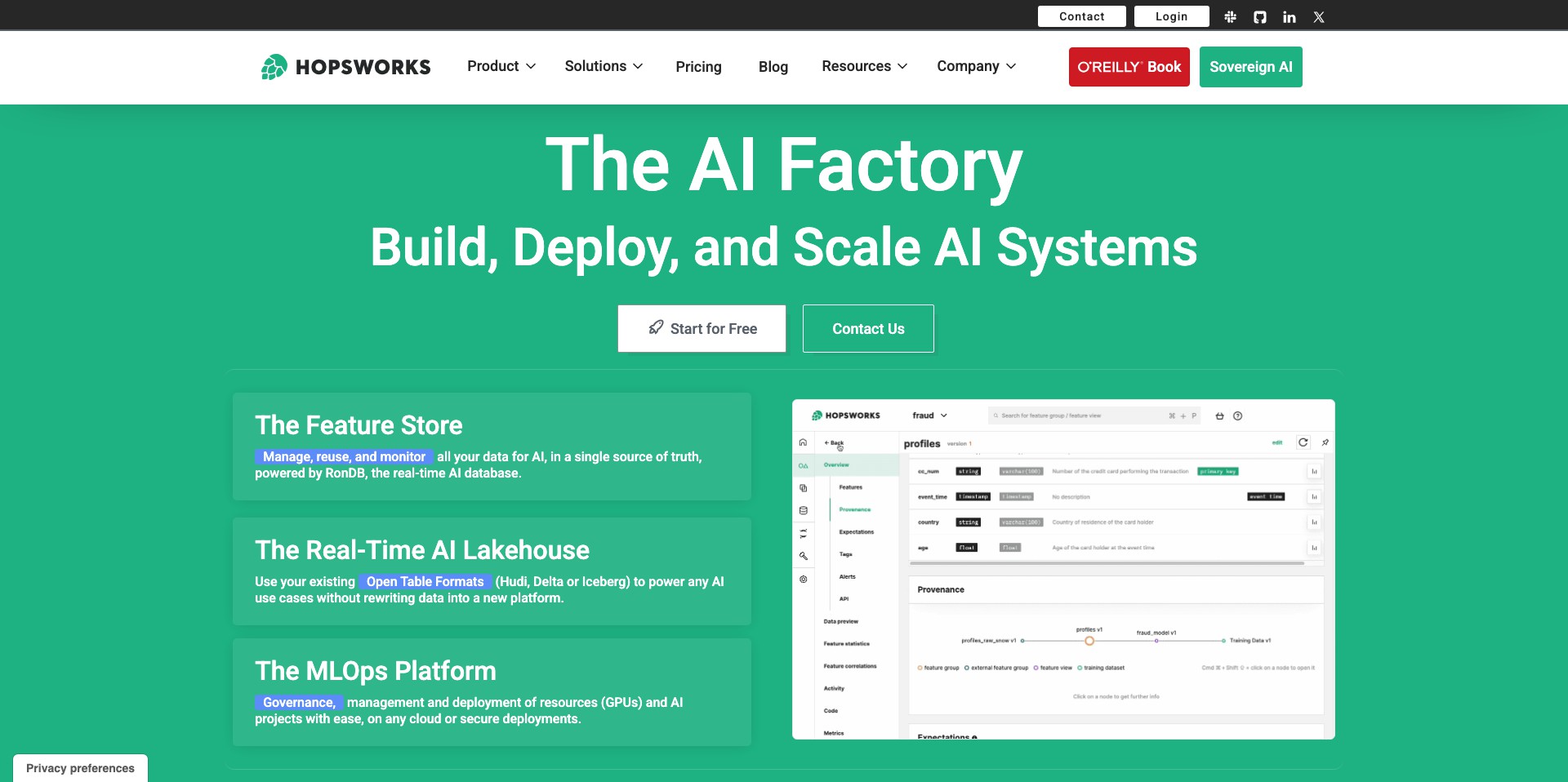This screenshot has height=782, width=1568.
Task: Click The Feature Store card heading
Action: [359, 425]
